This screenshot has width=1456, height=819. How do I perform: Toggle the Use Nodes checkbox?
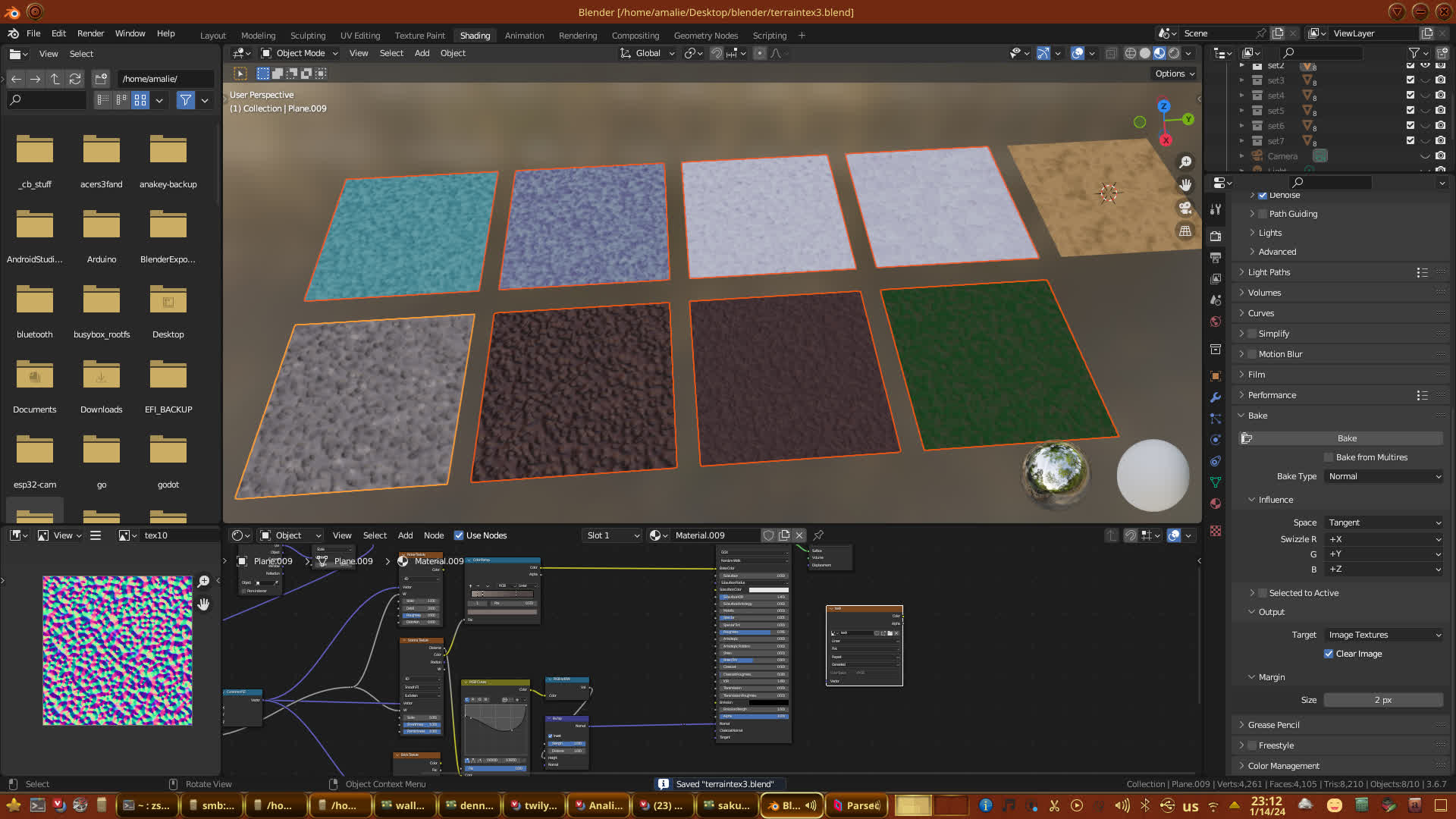coord(459,535)
